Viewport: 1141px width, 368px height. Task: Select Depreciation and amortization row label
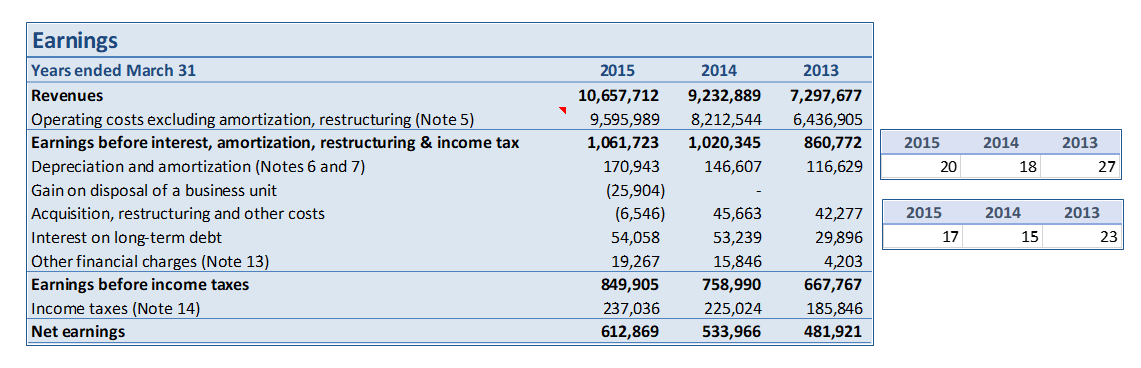198,167
